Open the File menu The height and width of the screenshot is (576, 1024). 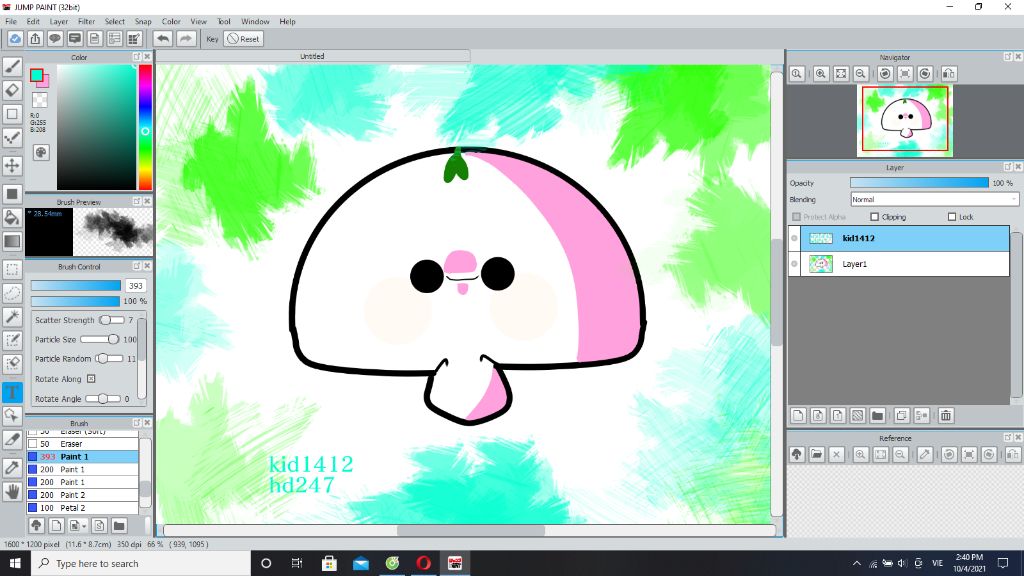(x=11, y=22)
